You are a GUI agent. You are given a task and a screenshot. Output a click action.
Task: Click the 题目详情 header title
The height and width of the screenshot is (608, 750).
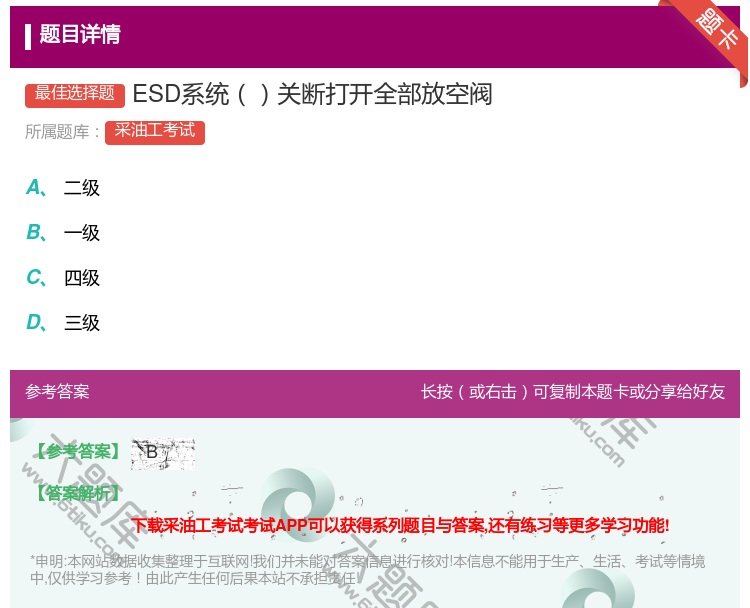80,34
